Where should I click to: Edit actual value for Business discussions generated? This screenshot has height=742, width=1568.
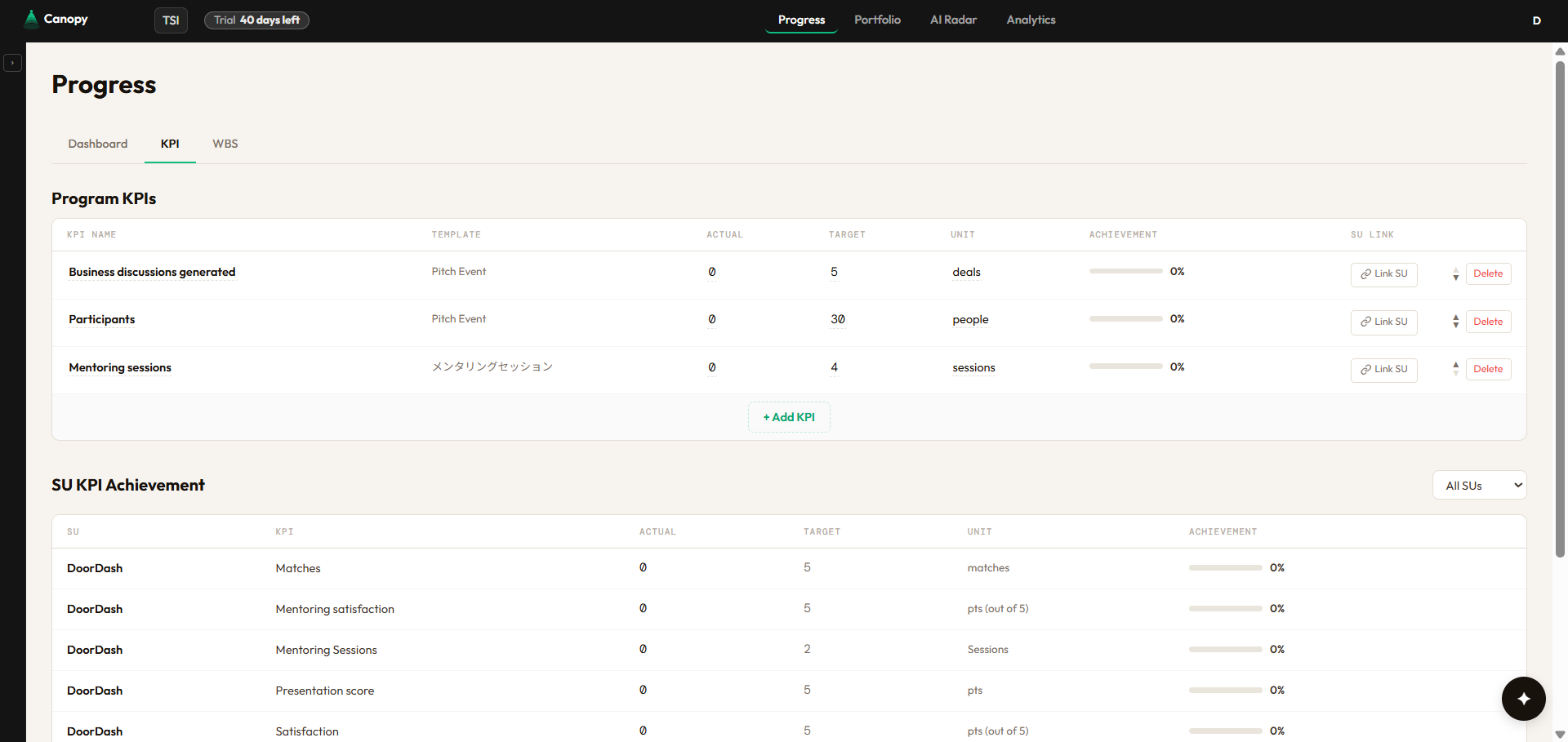pyautogui.click(x=712, y=273)
